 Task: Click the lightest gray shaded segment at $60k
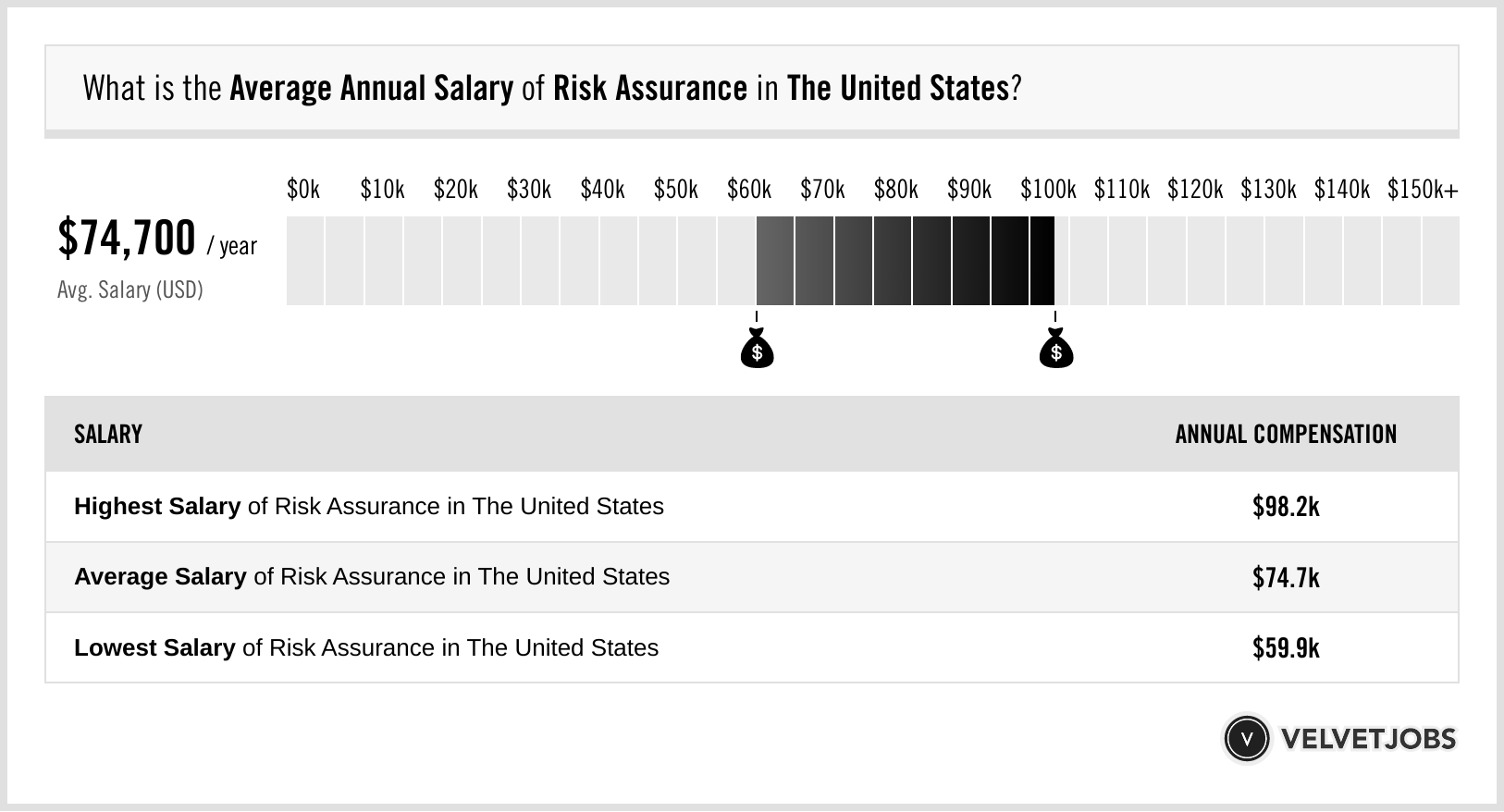pyautogui.click(x=775, y=261)
